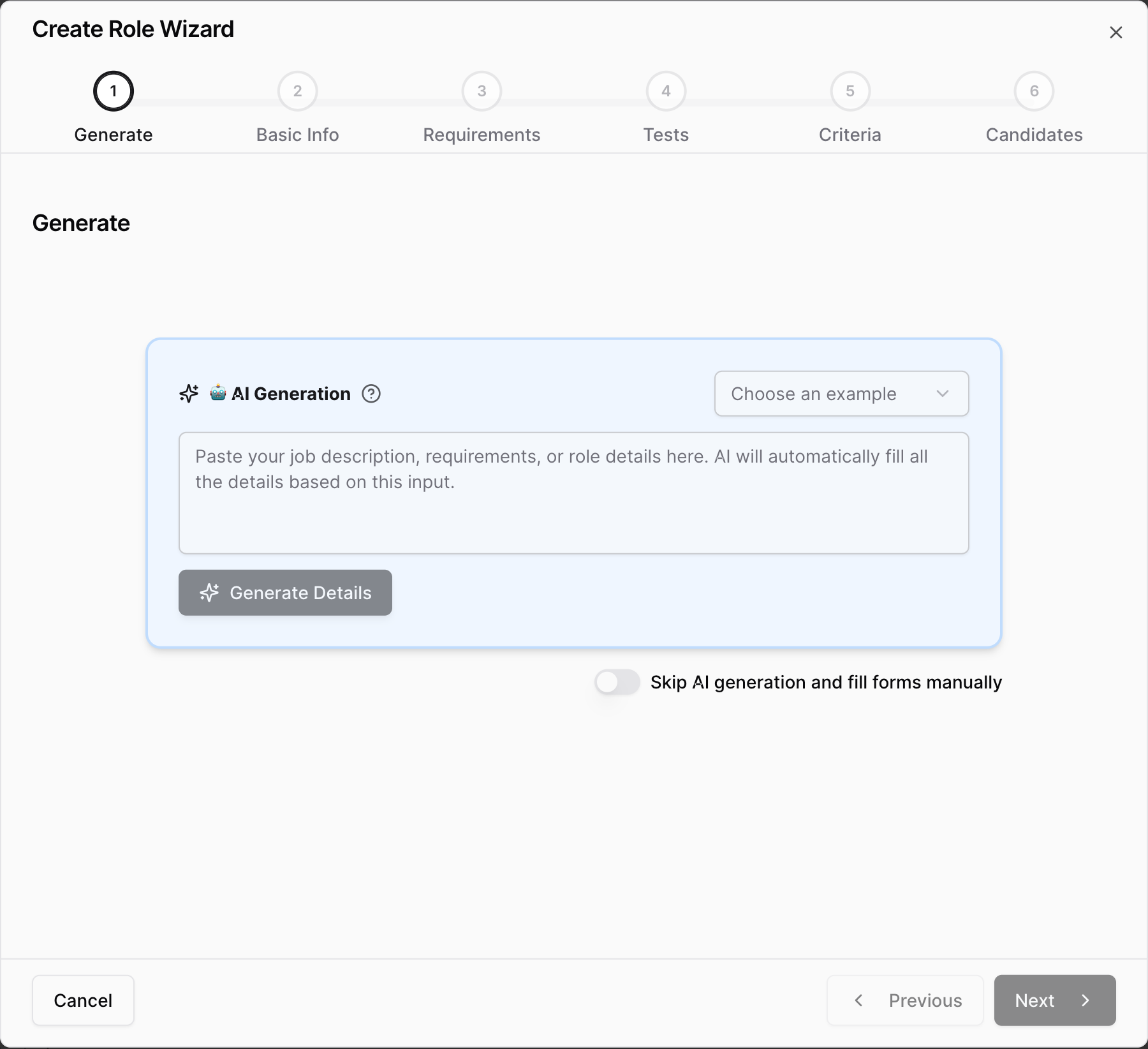Image resolution: width=1148 pixels, height=1049 pixels.
Task: Click the Cancel button
Action: click(83, 1000)
